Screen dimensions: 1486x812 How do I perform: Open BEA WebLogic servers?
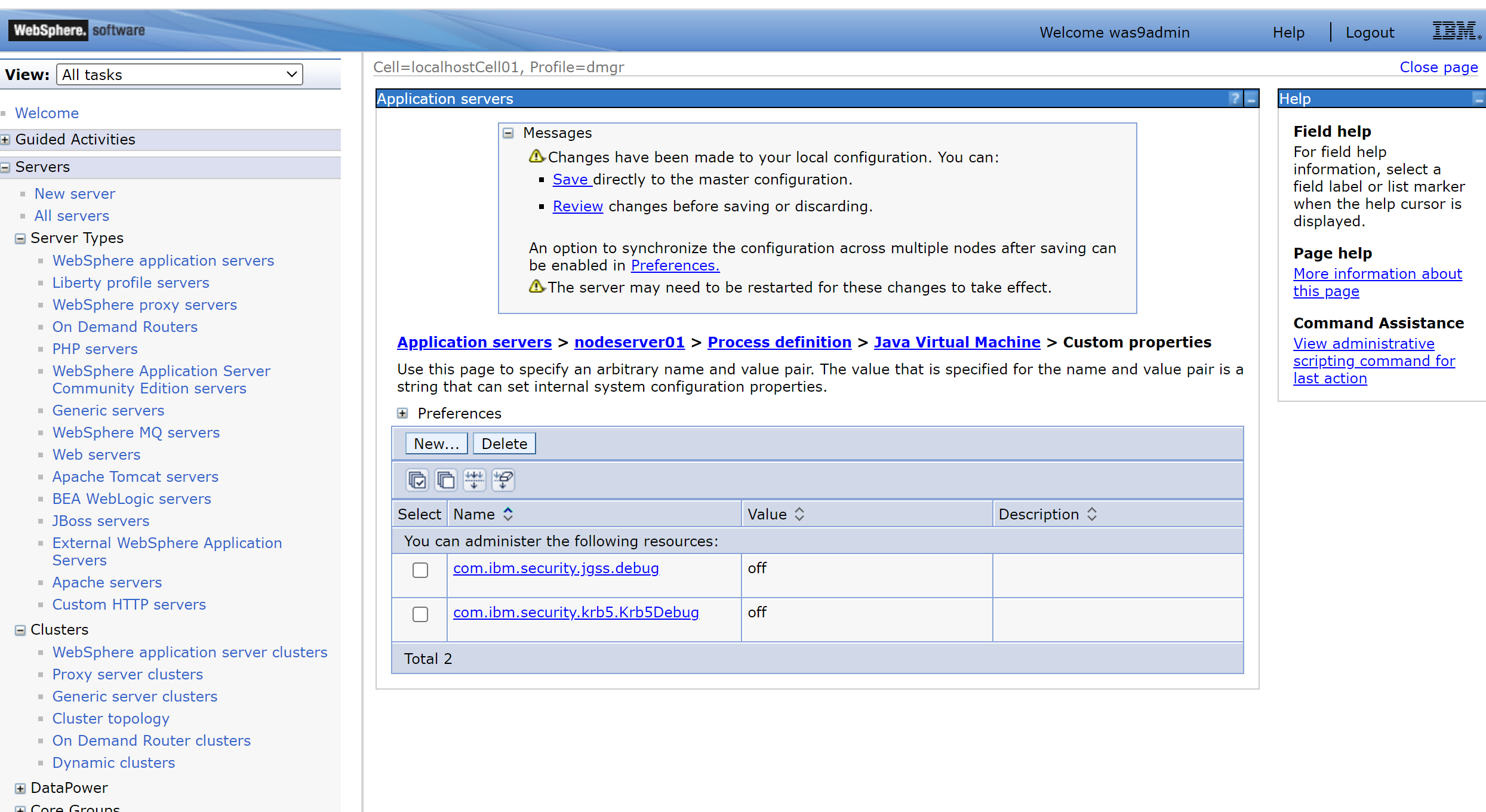tap(132, 499)
